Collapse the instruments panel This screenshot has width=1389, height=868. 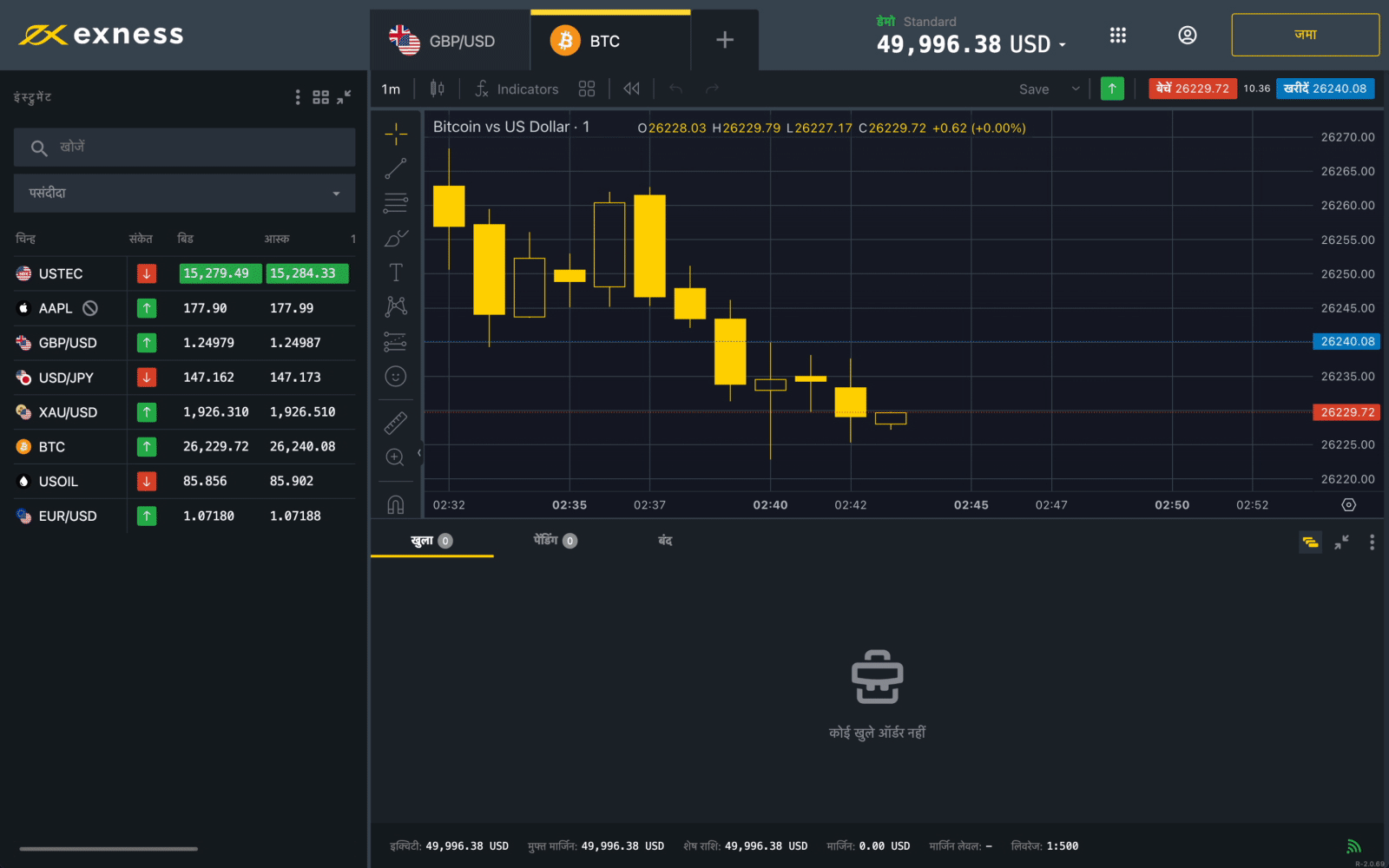point(345,97)
